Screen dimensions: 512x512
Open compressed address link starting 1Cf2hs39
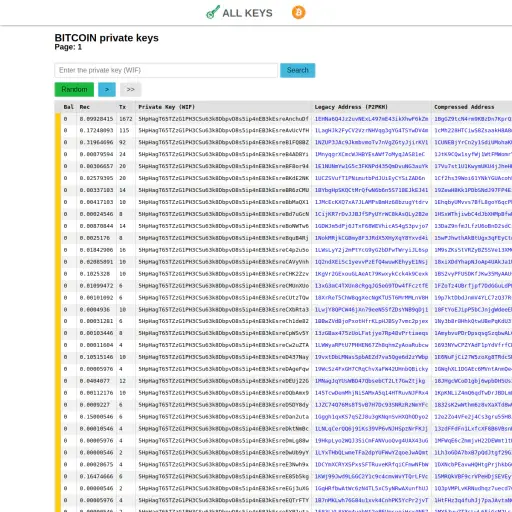pos(473,178)
